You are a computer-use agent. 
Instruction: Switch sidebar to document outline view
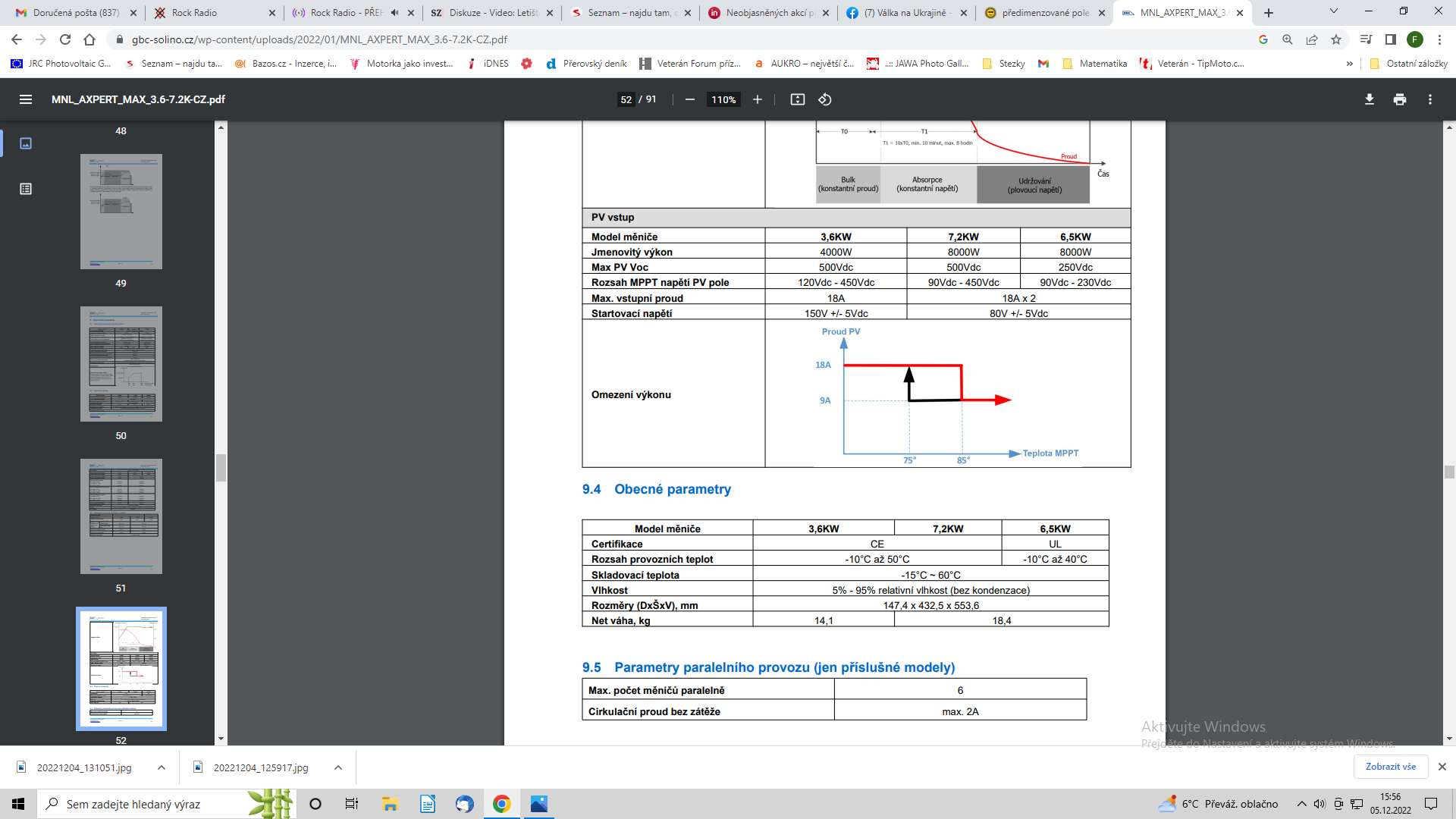click(x=26, y=189)
